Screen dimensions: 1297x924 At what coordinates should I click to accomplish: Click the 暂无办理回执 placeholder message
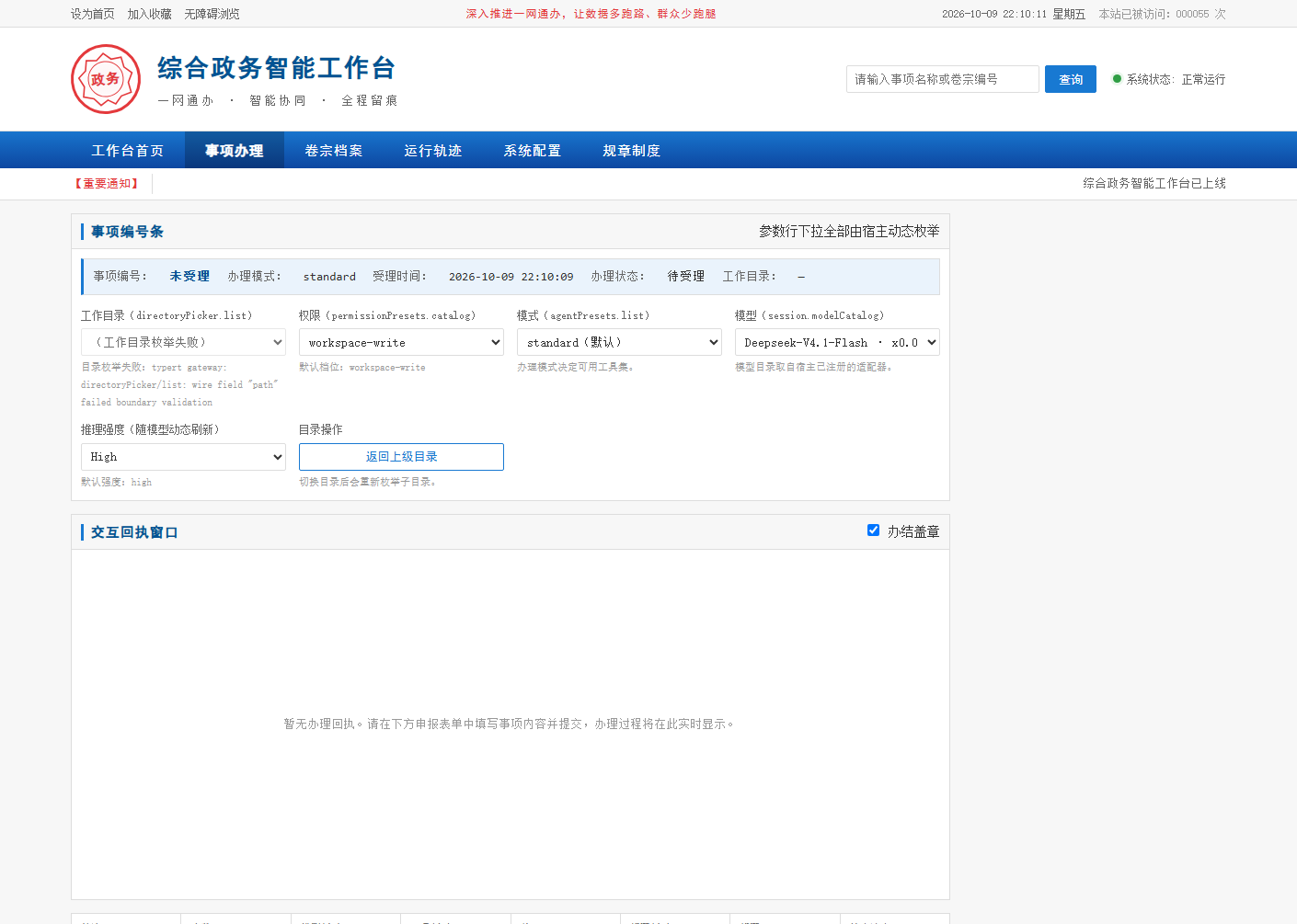tap(511, 724)
